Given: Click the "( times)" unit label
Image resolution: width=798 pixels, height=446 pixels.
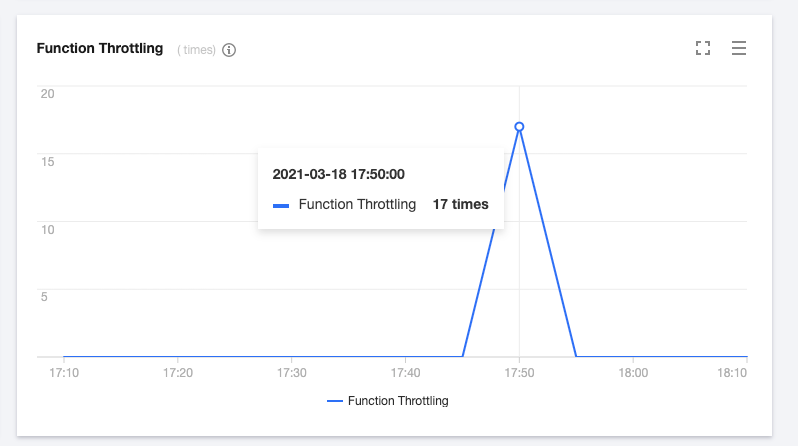Looking at the screenshot, I should [197, 50].
